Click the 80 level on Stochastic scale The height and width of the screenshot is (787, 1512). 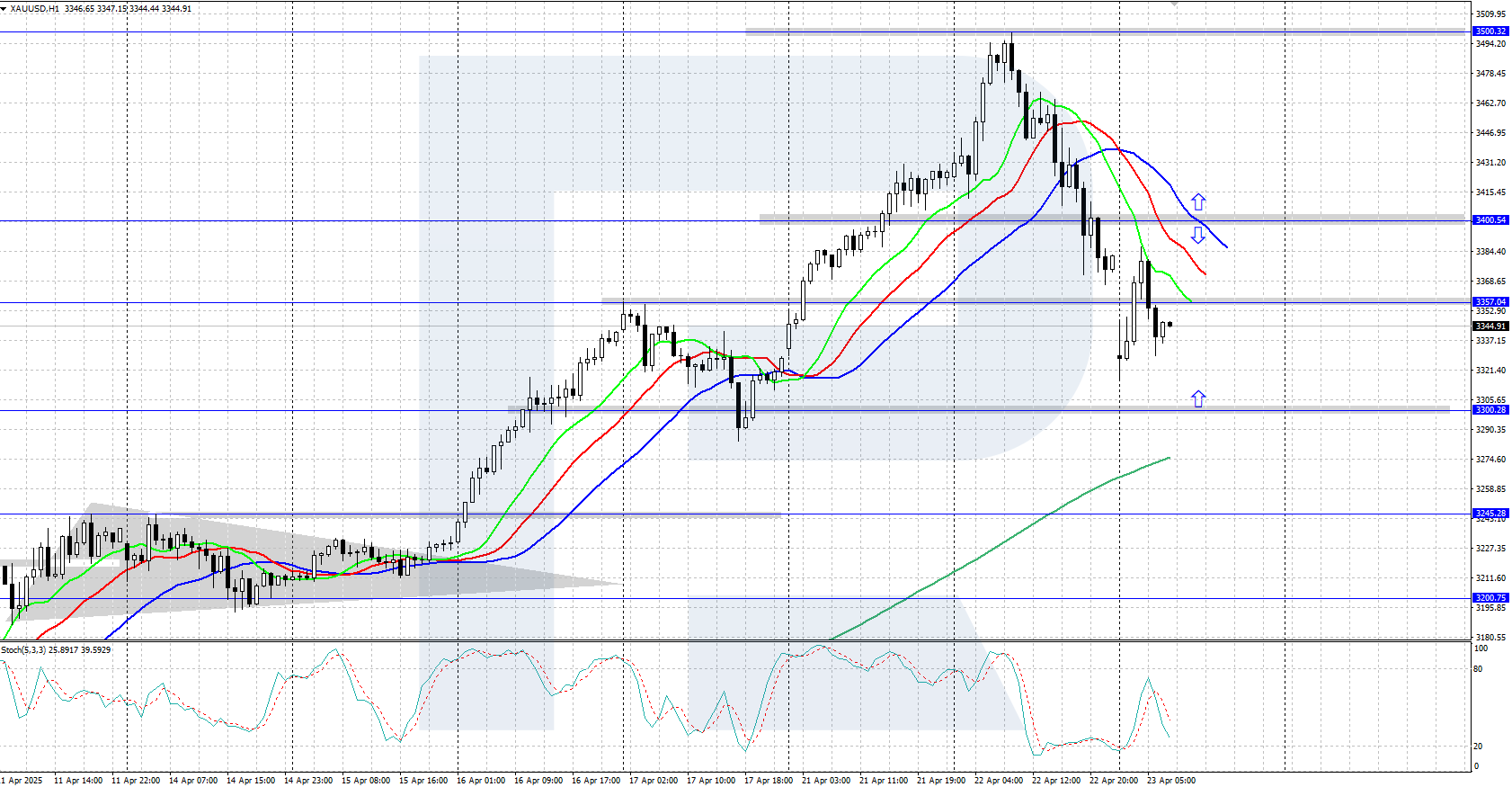pyautogui.click(x=1479, y=669)
